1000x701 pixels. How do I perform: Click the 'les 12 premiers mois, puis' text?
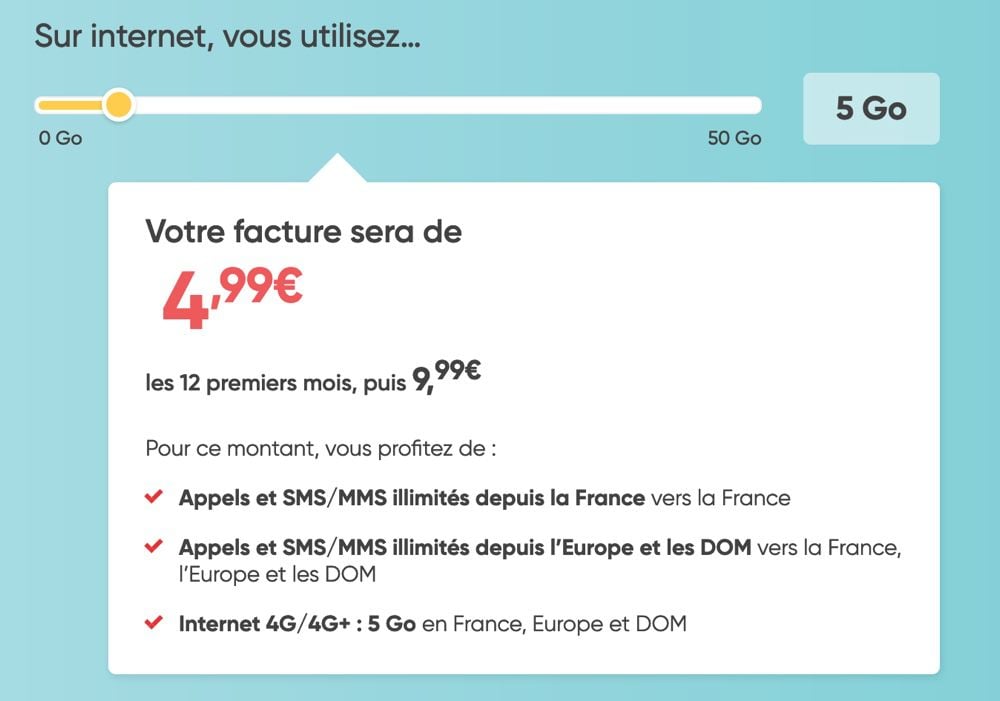276,383
